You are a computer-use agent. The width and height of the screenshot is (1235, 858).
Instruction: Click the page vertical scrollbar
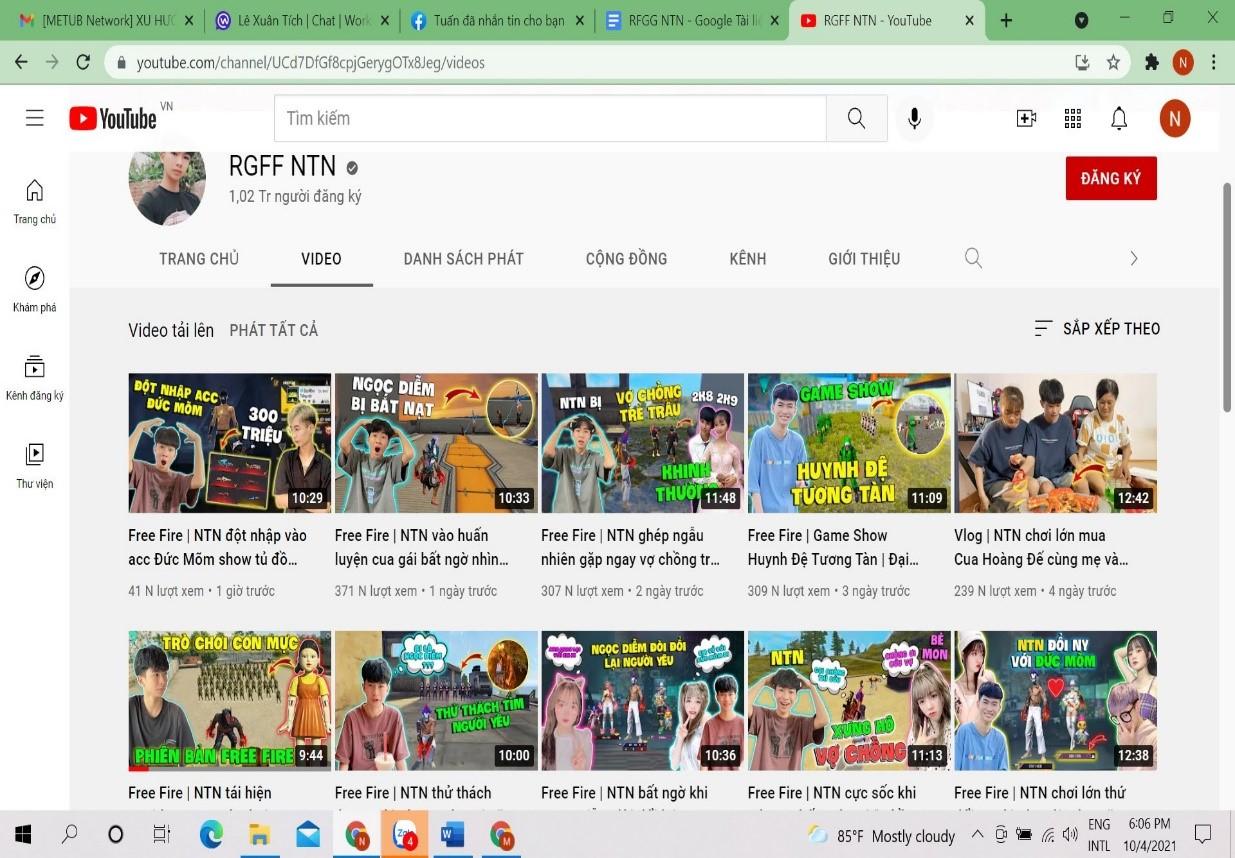tap(1229, 295)
